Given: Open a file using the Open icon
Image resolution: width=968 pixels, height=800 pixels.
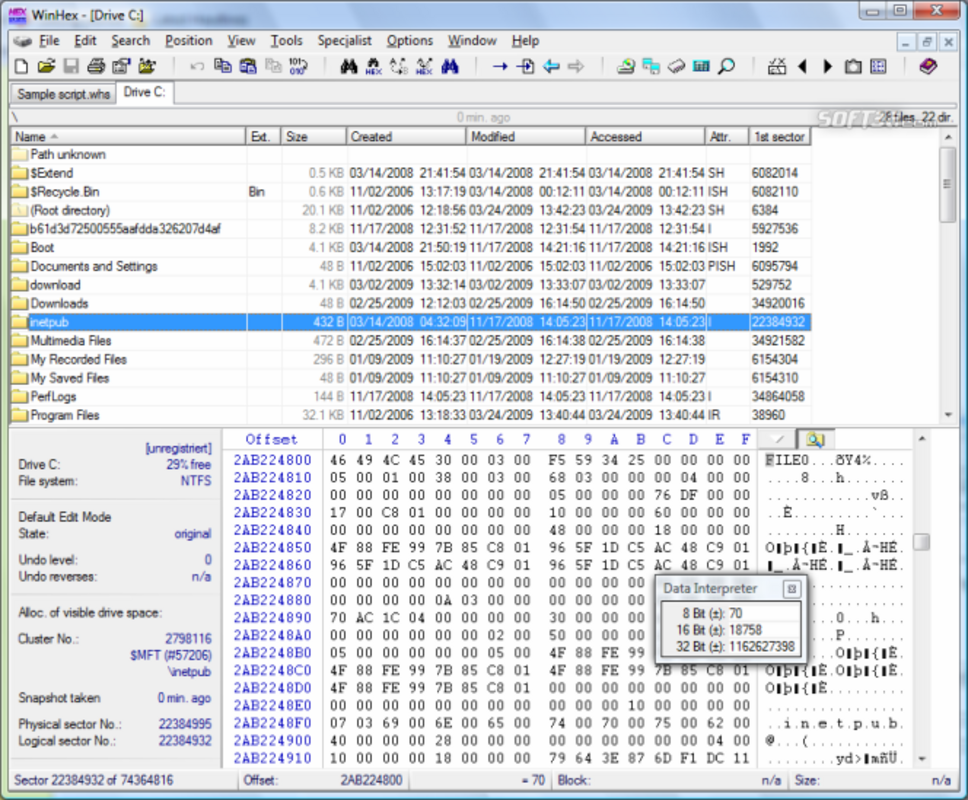Looking at the screenshot, I should (47, 66).
